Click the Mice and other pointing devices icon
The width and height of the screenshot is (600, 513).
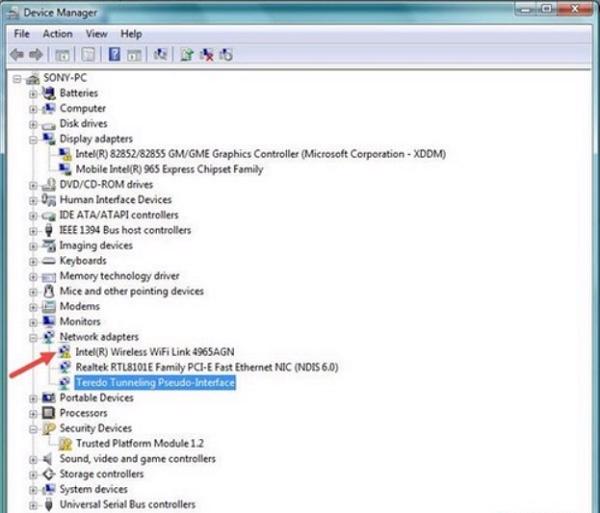point(49,292)
